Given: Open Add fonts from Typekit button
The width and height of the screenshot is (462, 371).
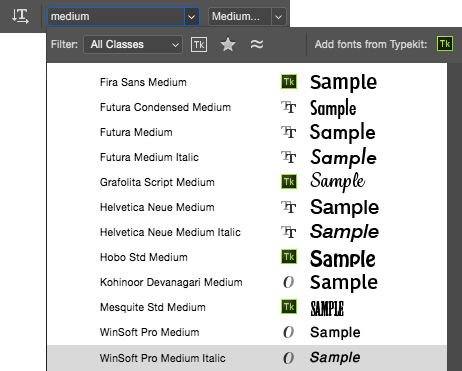Looking at the screenshot, I should point(445,44).
